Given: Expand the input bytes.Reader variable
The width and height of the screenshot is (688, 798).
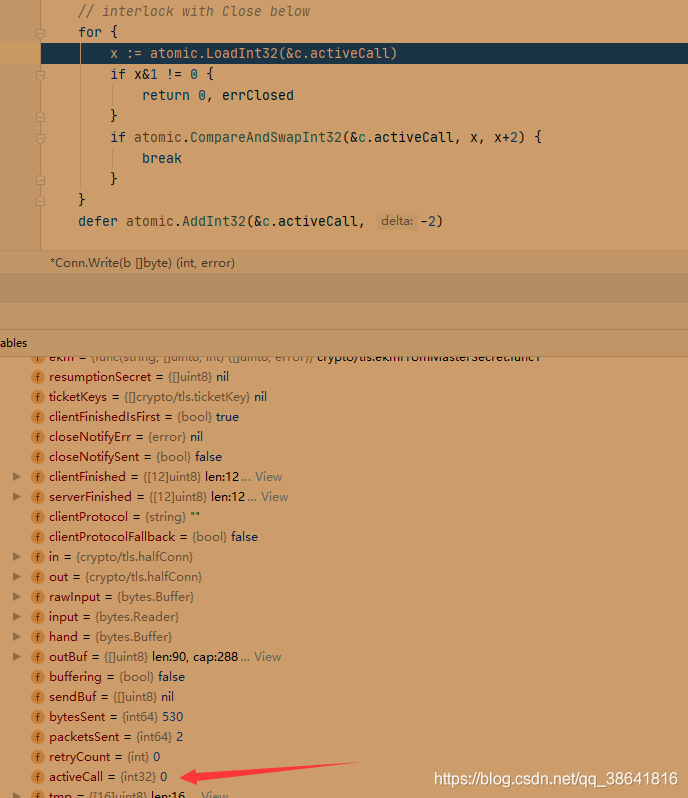Looking at the screenshot, I should [x=17, y=616].
